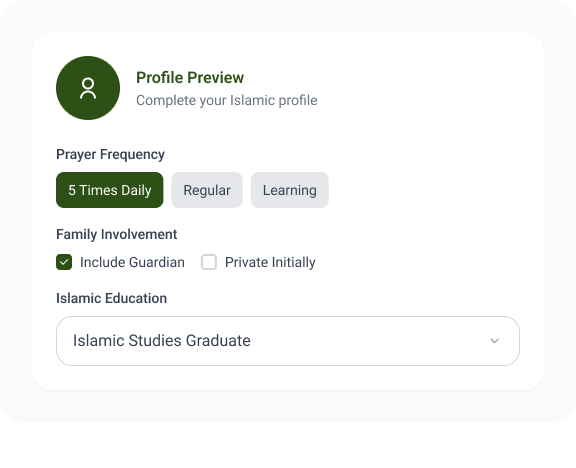Pick the "Learning" prayer frequency chip
Image resolution: width=576 pixels, height=468 pixels.
pyautogui.click(x=289, y=190)
